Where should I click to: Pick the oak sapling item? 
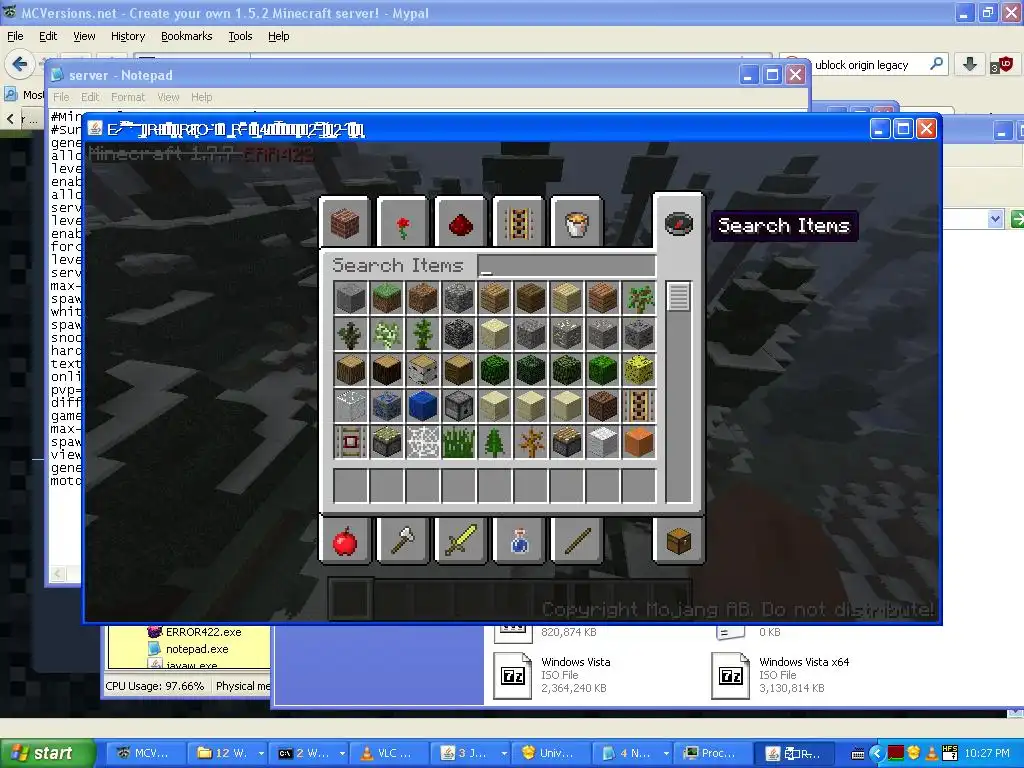[x=639, y=298]
